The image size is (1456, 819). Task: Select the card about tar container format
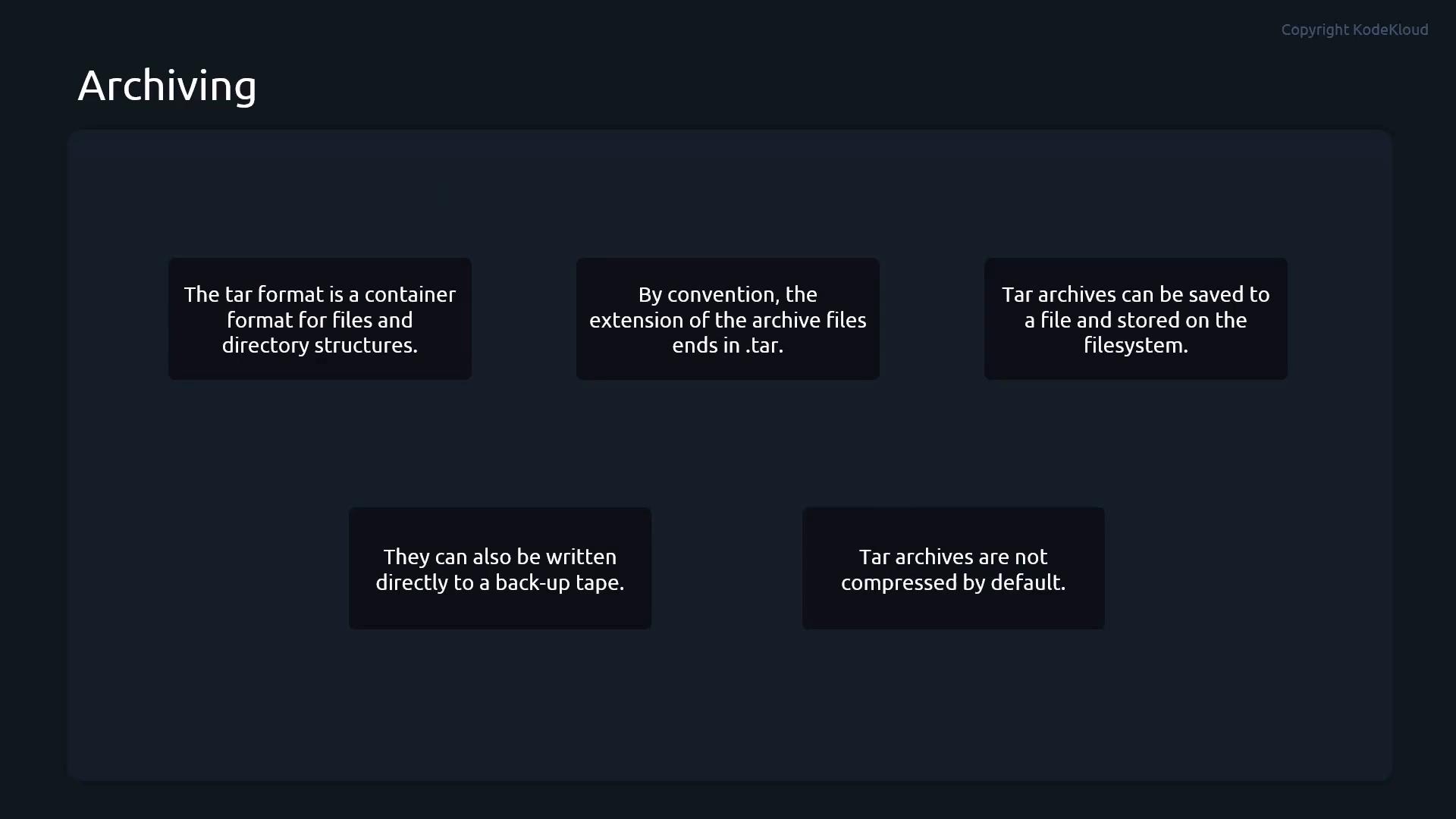pyautogui.click(x=320, y=318)
